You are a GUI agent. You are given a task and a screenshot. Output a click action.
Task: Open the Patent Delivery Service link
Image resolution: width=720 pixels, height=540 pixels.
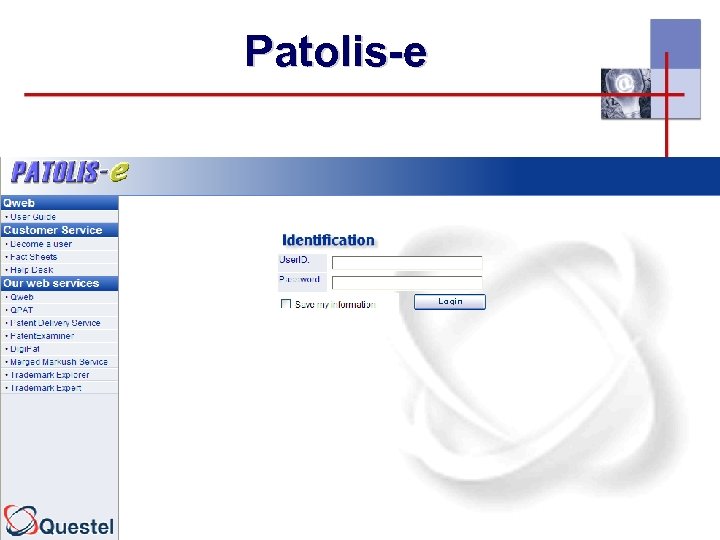pos(55,323)
